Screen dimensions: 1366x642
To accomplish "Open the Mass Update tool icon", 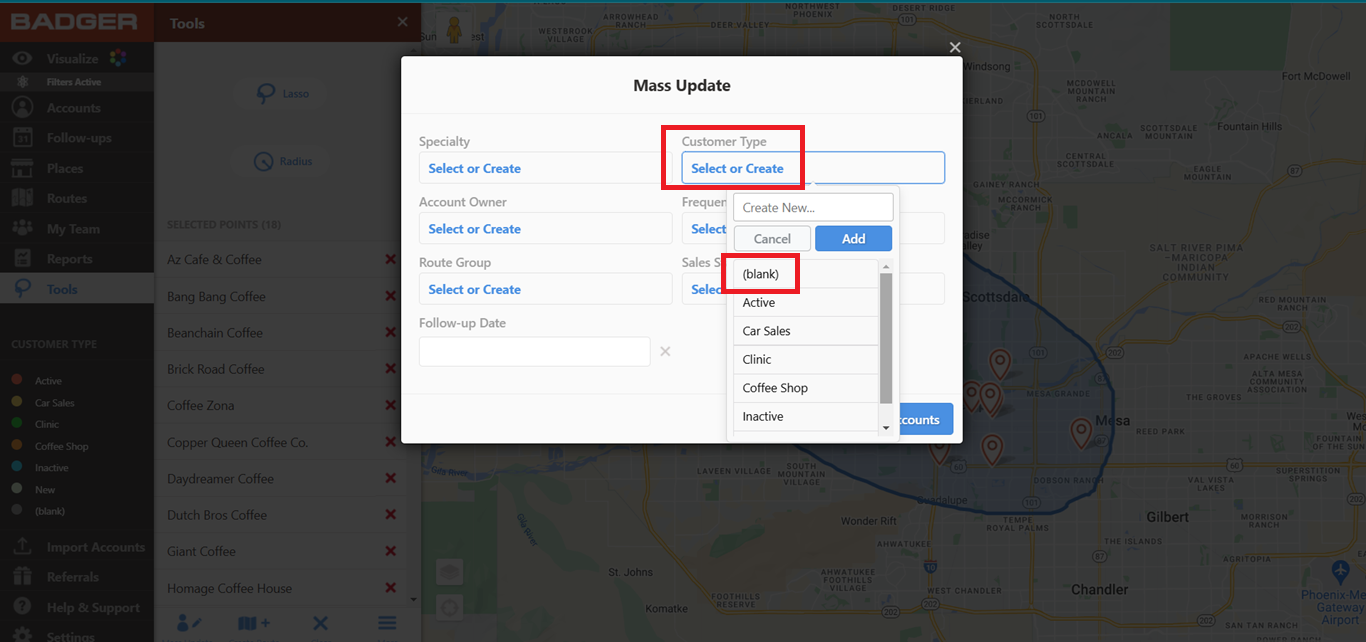I will tap(188, 623).
